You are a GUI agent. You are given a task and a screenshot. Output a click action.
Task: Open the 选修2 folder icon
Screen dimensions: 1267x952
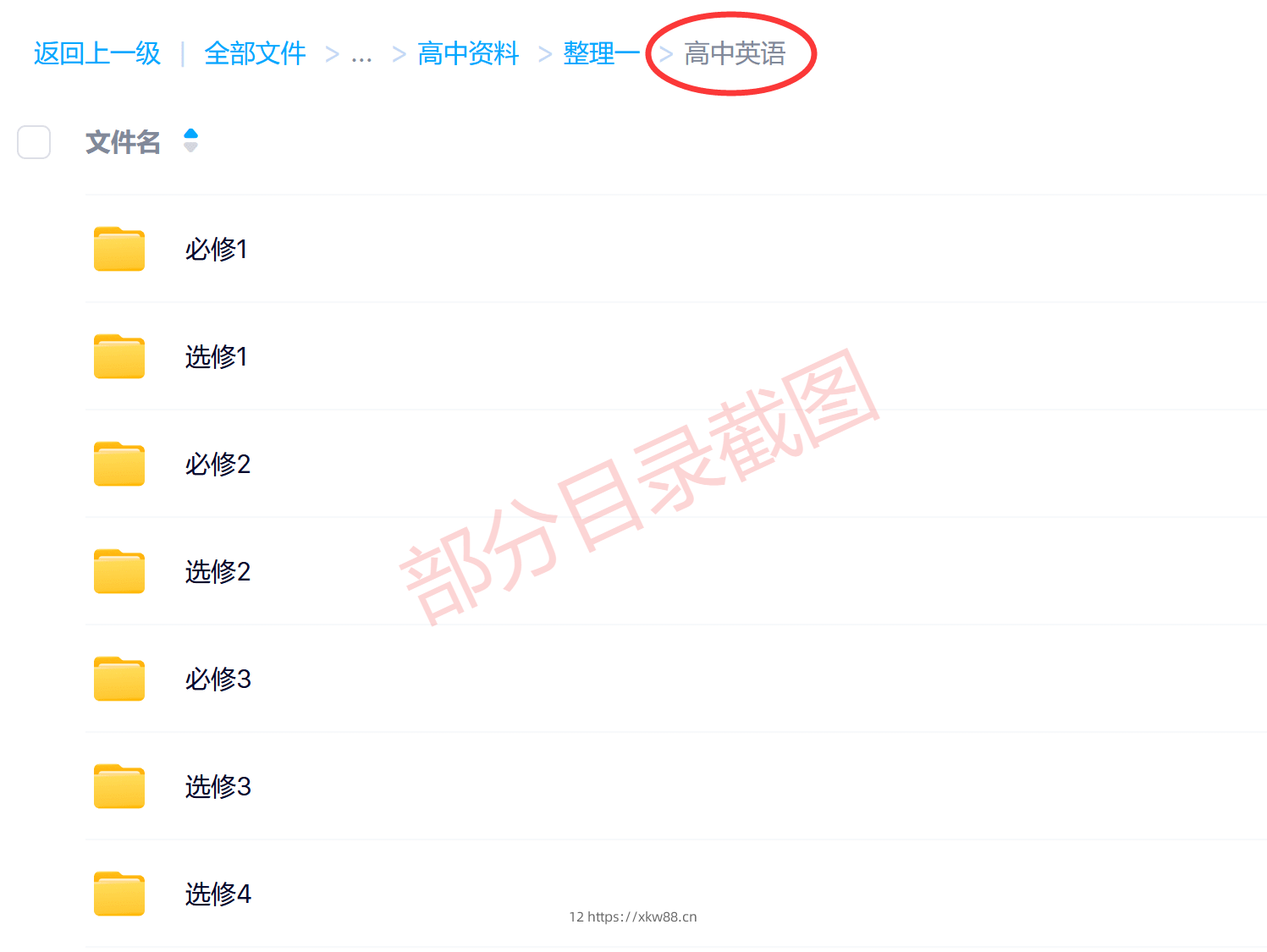(119, 571)
